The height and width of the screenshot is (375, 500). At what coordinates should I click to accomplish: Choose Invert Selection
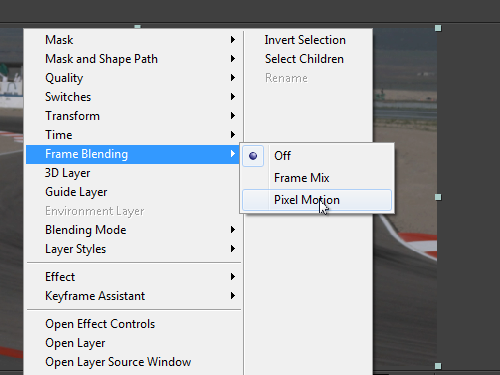[x=305, y=40]
